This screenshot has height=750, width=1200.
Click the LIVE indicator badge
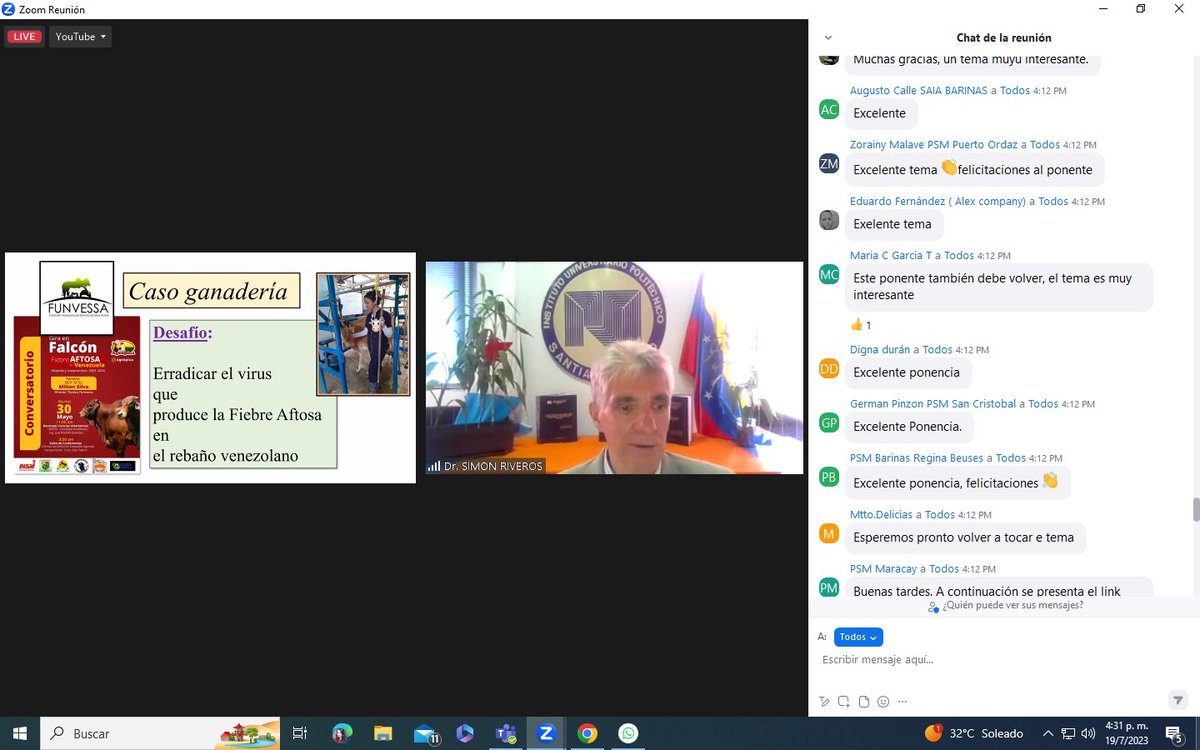point(24,37)
